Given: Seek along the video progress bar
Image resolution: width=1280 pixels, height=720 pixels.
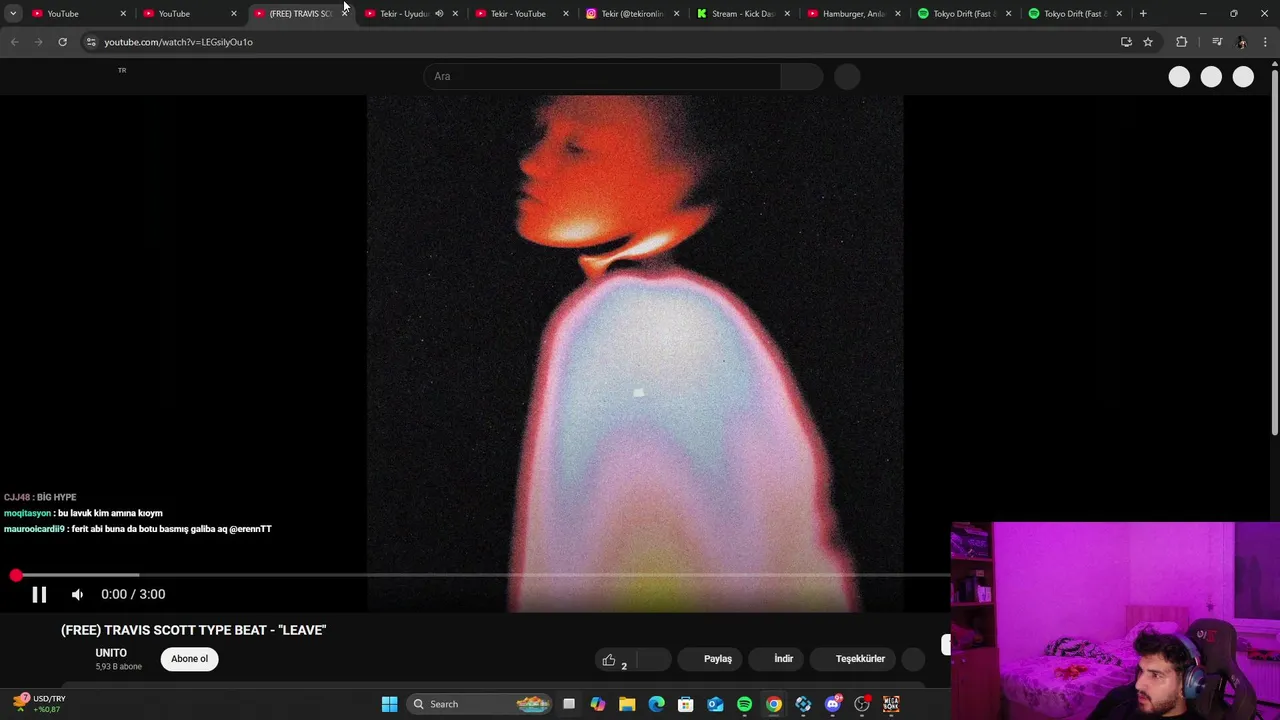Looking at the screenshot, I should click(480, 576).
